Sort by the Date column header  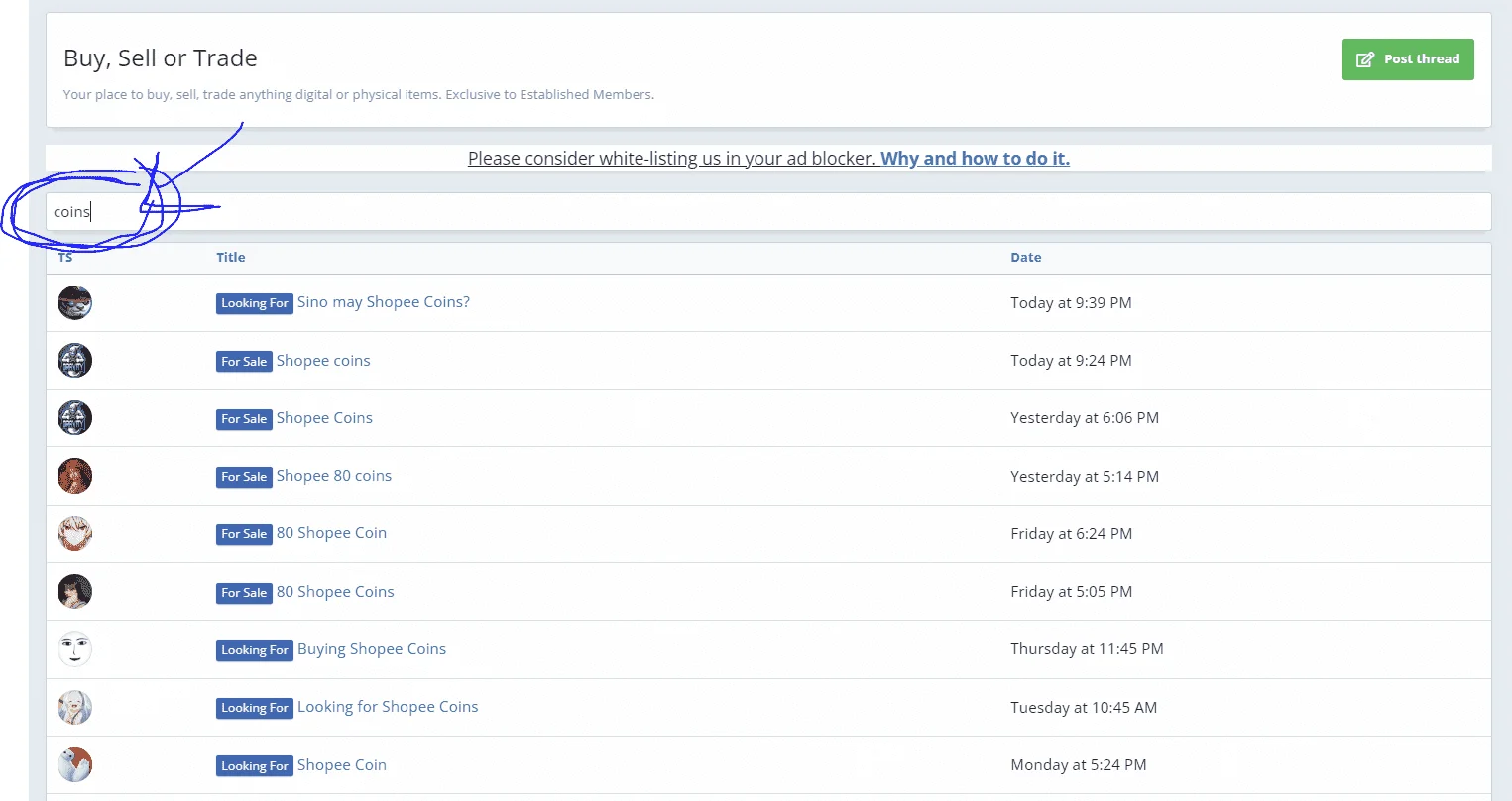pyautogui.click(x=1026, y=257)
